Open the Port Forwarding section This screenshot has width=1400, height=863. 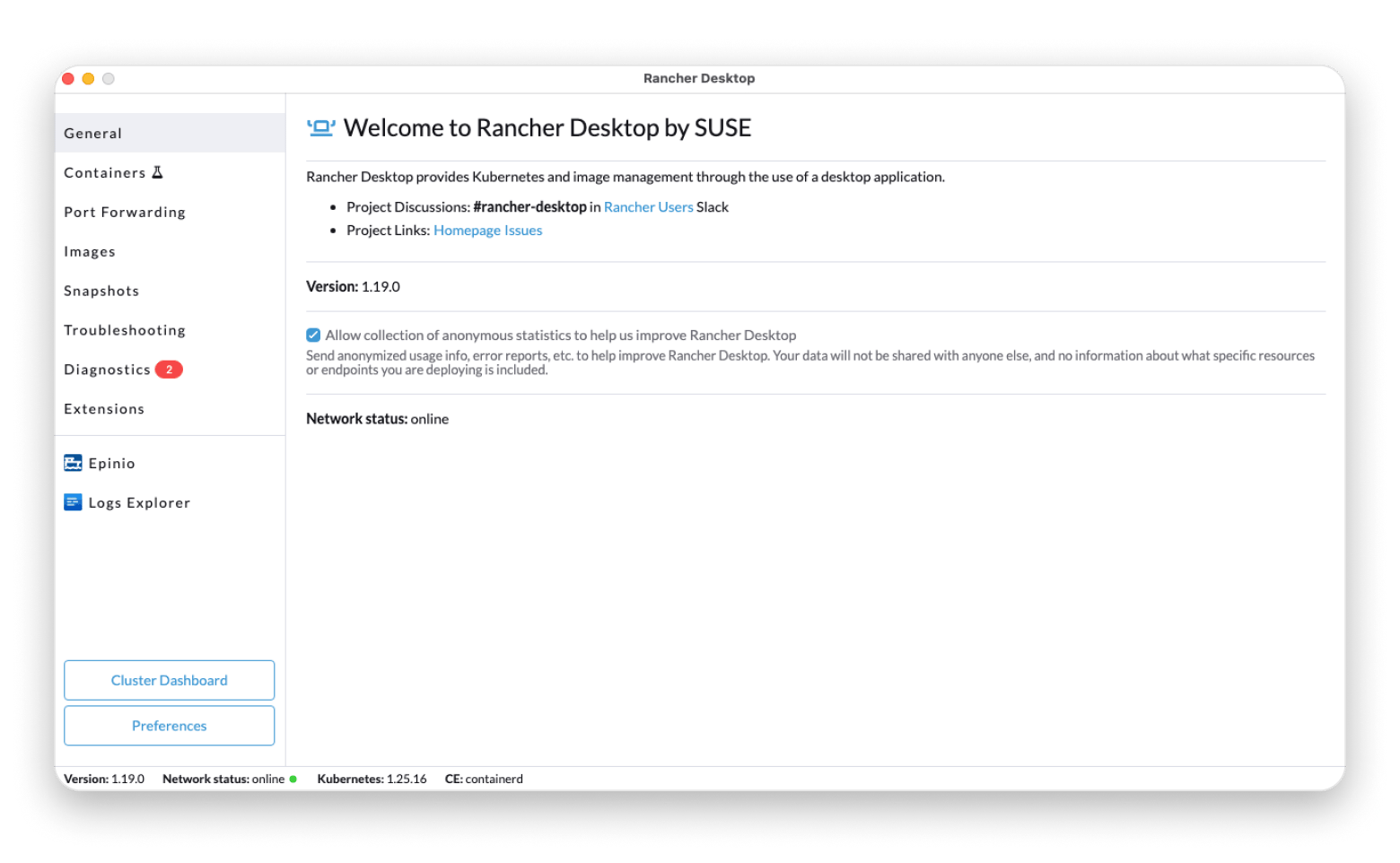tap(125, 213)
